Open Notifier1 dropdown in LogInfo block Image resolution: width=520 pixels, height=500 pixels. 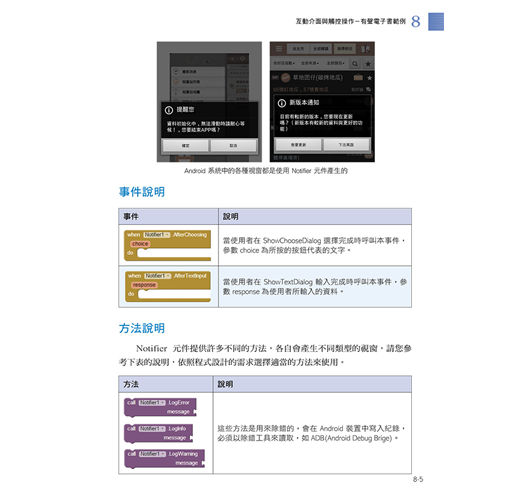coord(152,429)
